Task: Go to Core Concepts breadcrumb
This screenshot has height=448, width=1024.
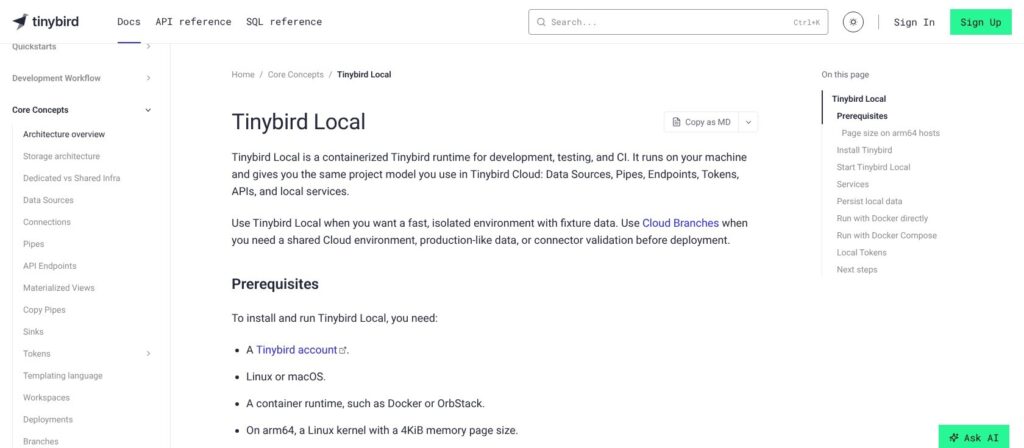Action: pyautogui.click(x=296, y=74)
